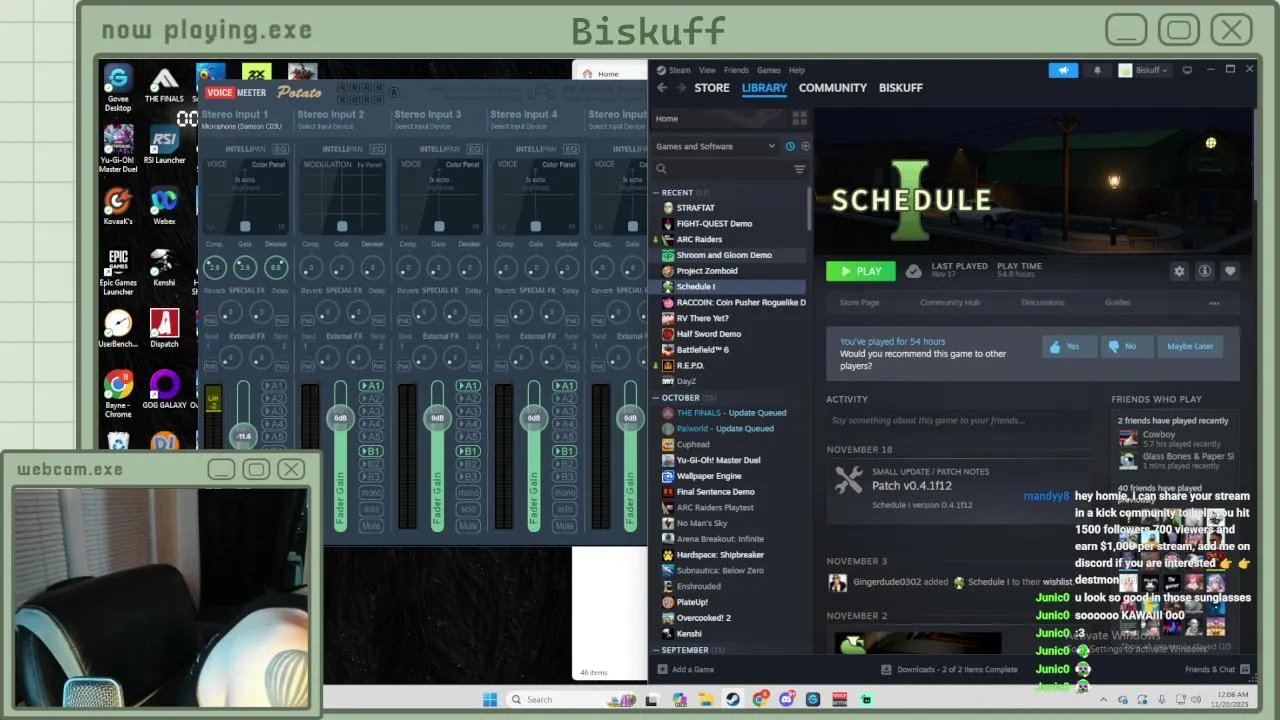Viewport: 1280px width, 720px height.
Task: Open the LIBRARY tab in Steam
Action: point(764,88)
